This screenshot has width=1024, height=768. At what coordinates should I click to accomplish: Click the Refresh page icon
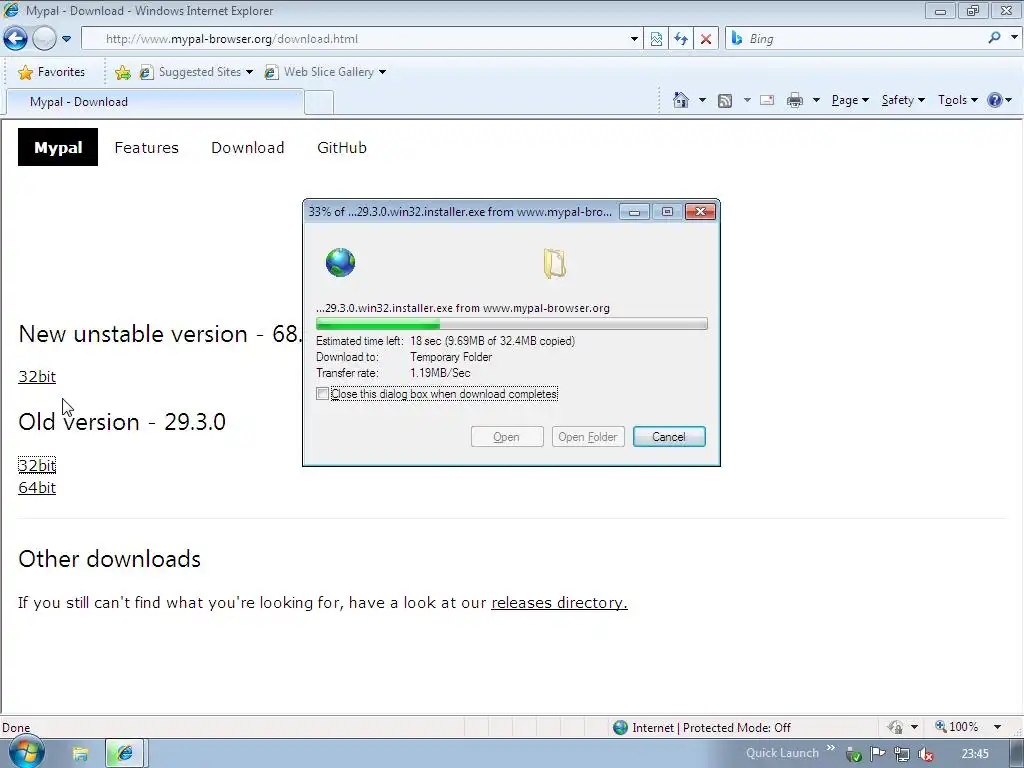point(681,39)
